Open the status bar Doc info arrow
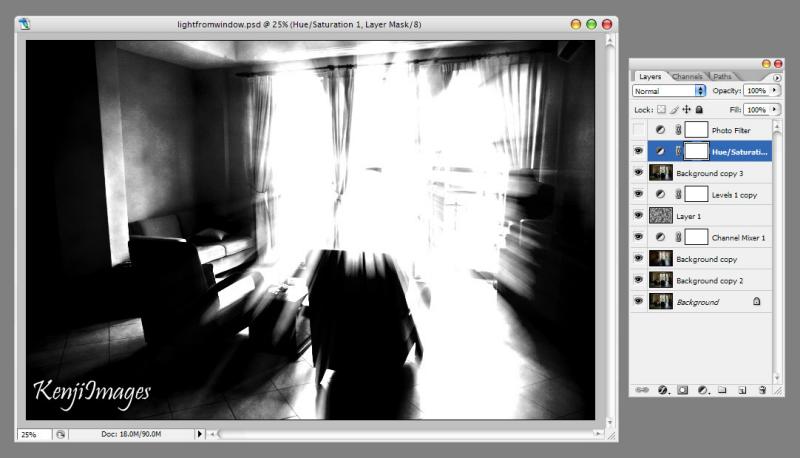This screenshot has height=458, width=800. (x=200, y=434)
